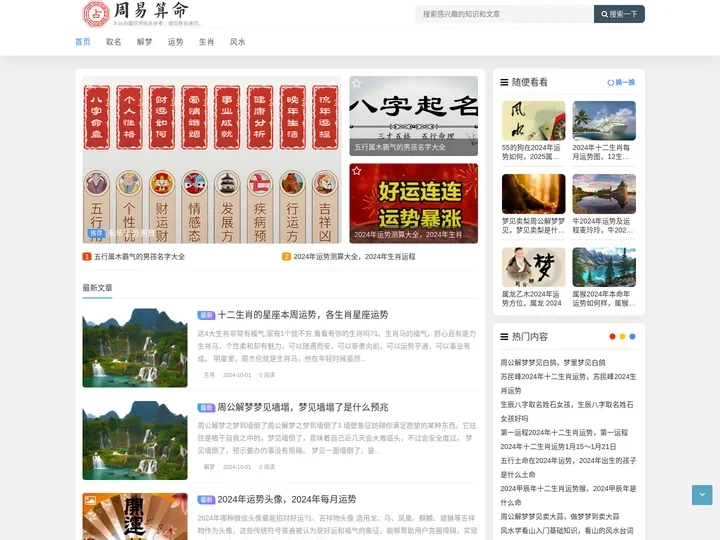Click the 最新 badge on 周公解梦 article
Image resolution: width=720 pixels, height=540 pixels.
pyautogui.click(x=206, y=407)
